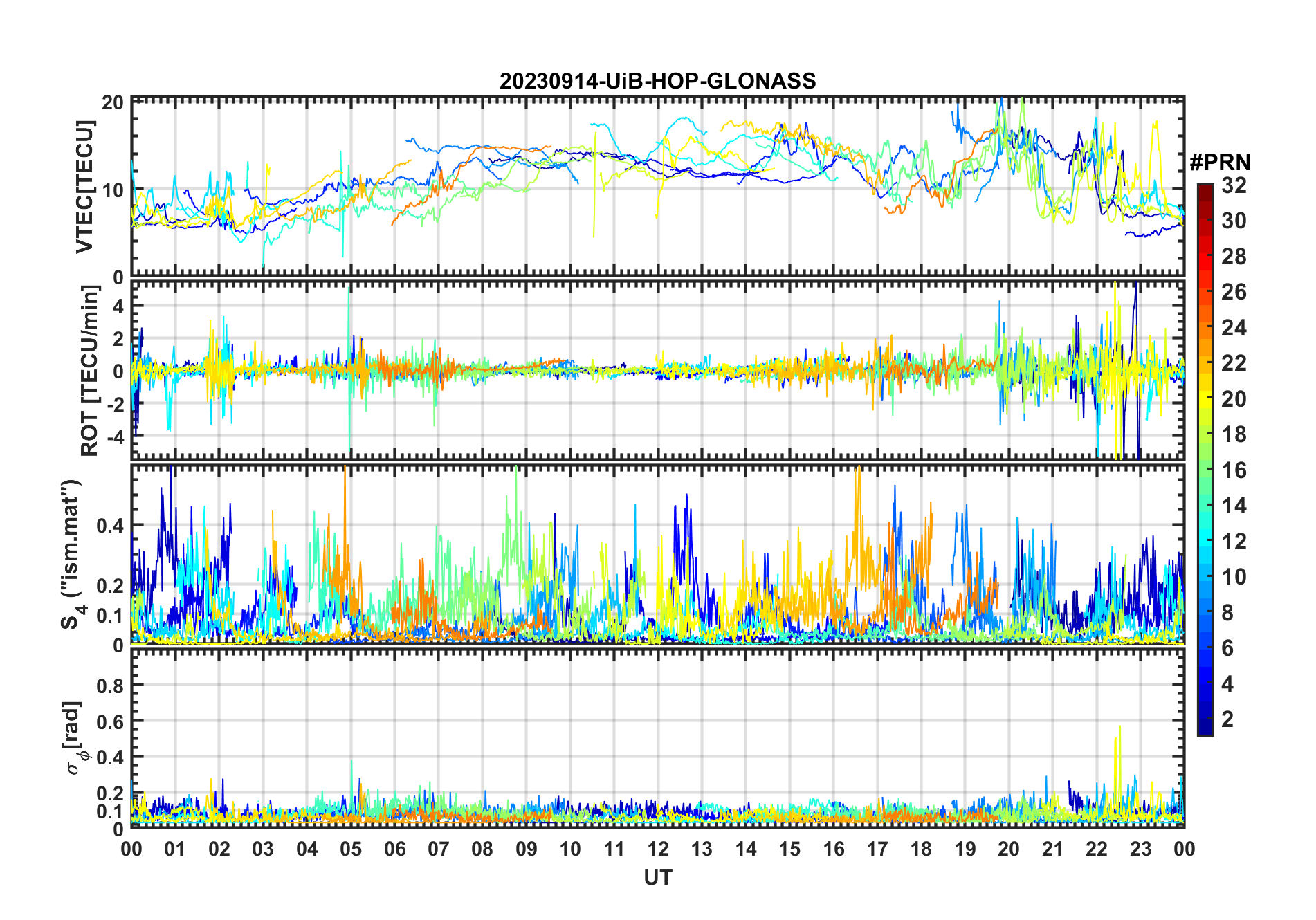The image size is (1316, 920).
Task: Click the S4 ("ism.mat") axis label
Action: (x=71, y=554)
